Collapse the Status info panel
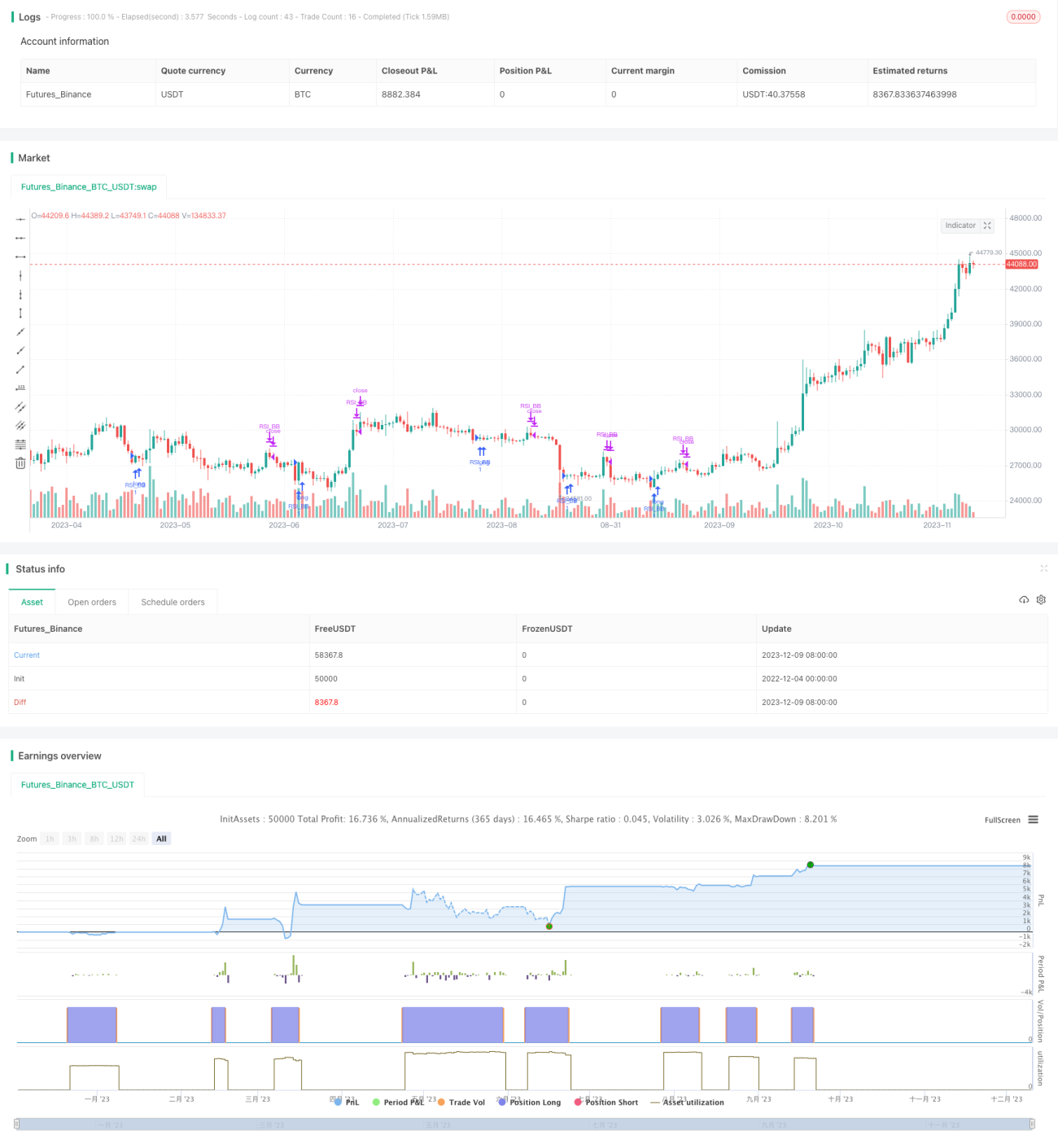The height and width of the screenshot is (1148, 1058). tap(1043, 568)
